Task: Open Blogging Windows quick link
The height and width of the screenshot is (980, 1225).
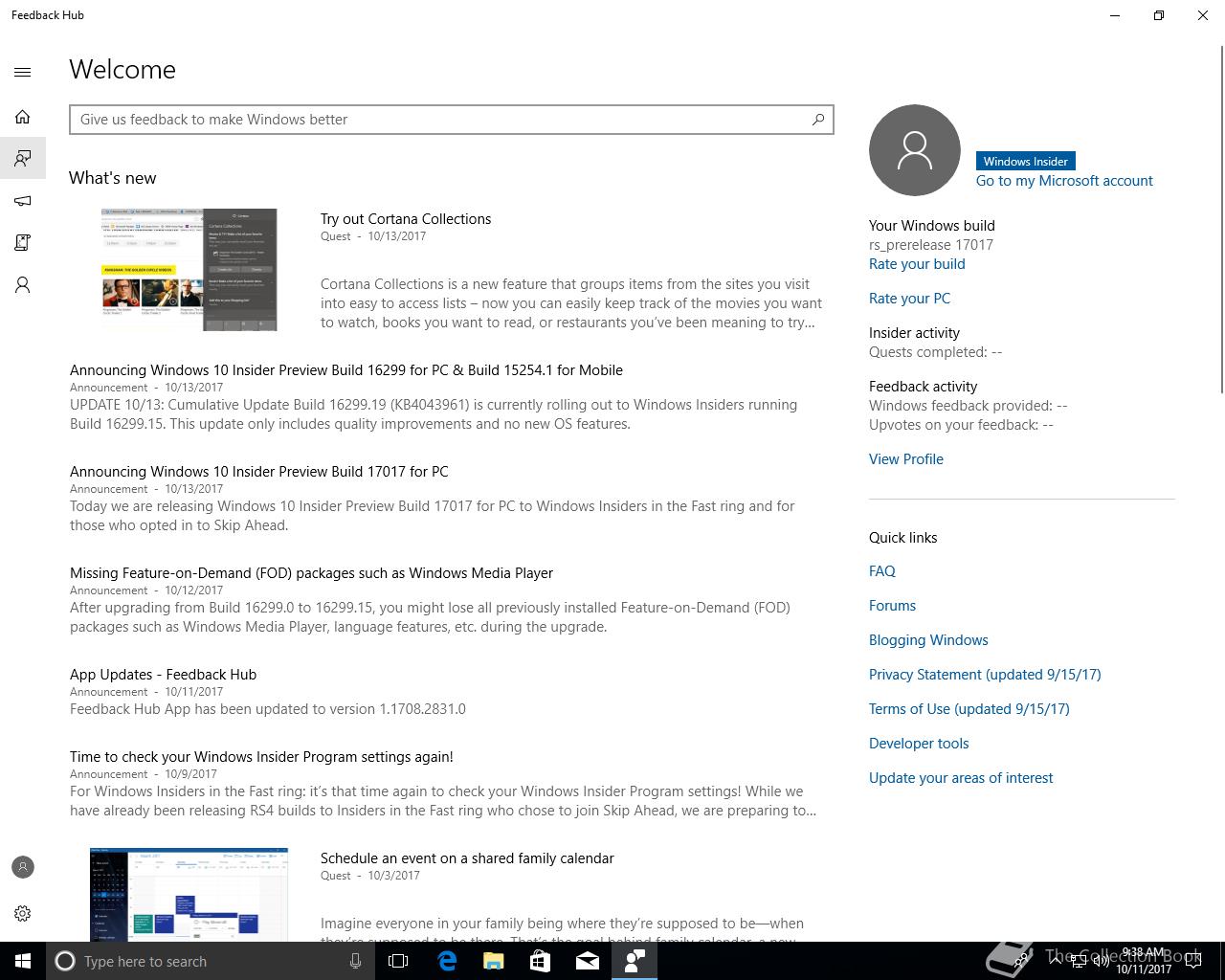Action: (928, 640)
